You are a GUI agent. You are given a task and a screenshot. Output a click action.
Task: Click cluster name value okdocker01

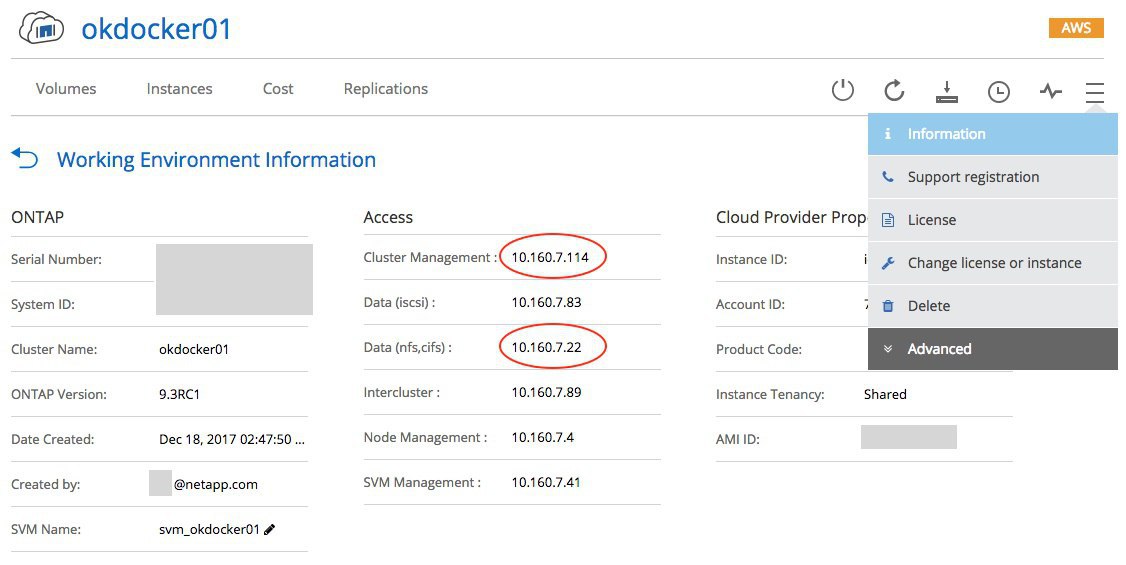pyautogui.click(x=194, y=350)
